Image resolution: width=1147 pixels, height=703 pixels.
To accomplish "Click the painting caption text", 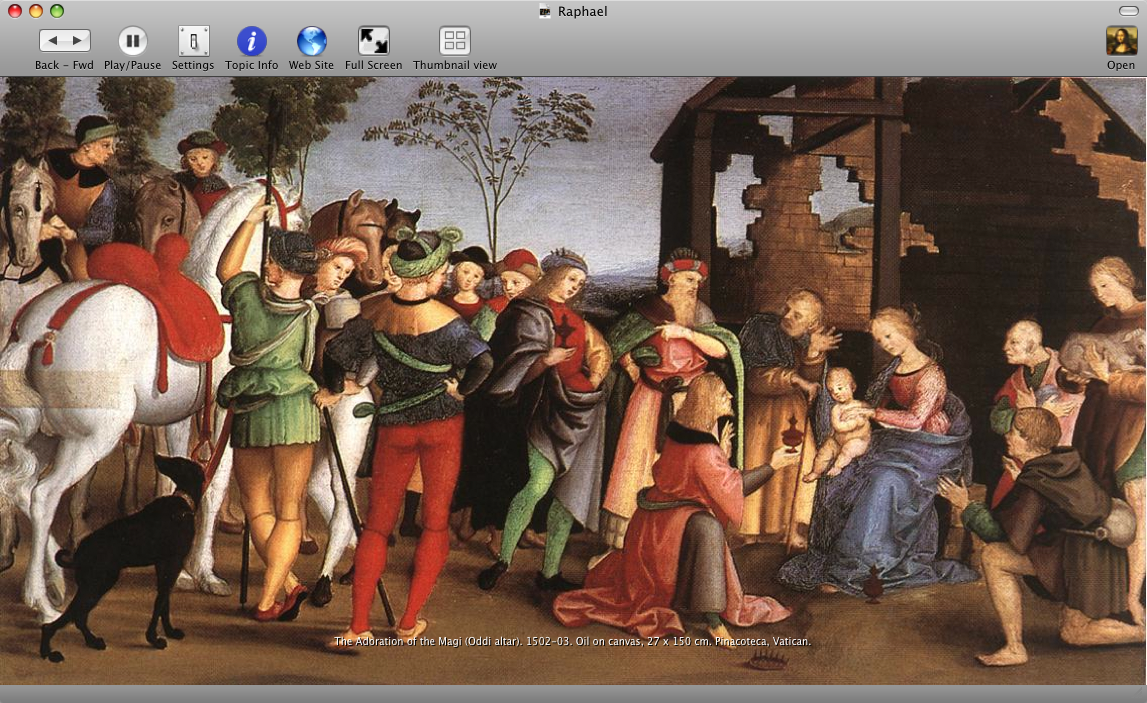I will pos(572,642).
